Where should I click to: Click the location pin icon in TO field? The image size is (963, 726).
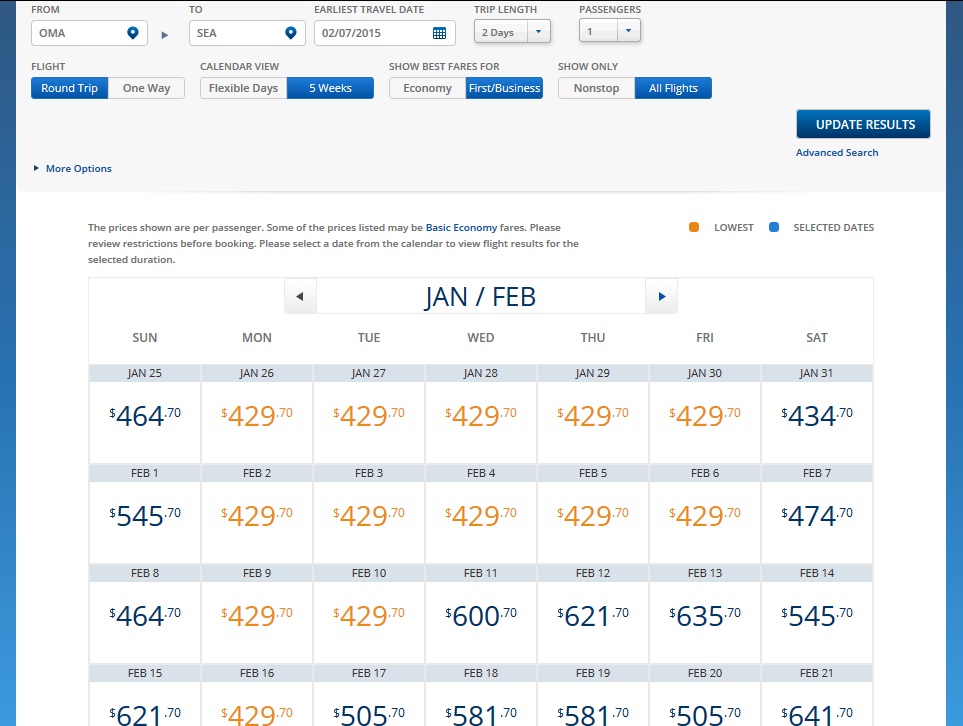click(x=290, y=33)
